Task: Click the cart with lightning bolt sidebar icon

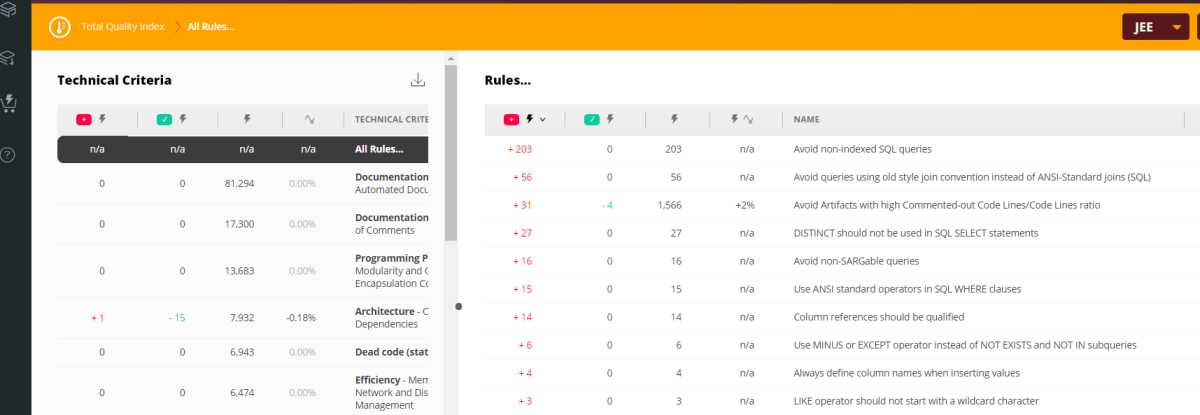Action: pyautogui.click(x=9, y=102)
